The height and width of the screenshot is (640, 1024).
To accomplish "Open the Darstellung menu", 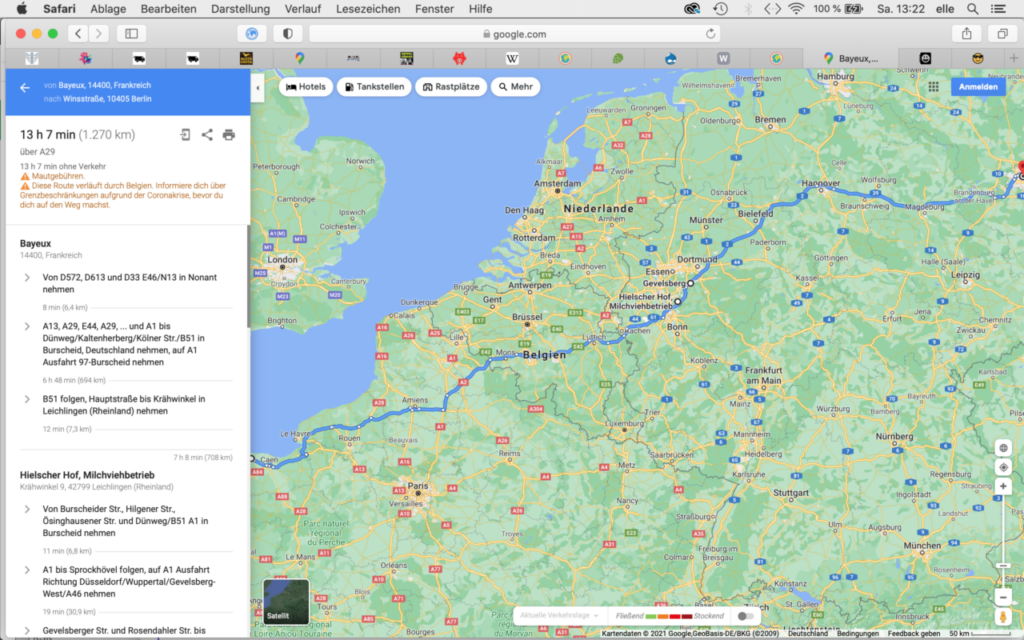I will (240, 8).
